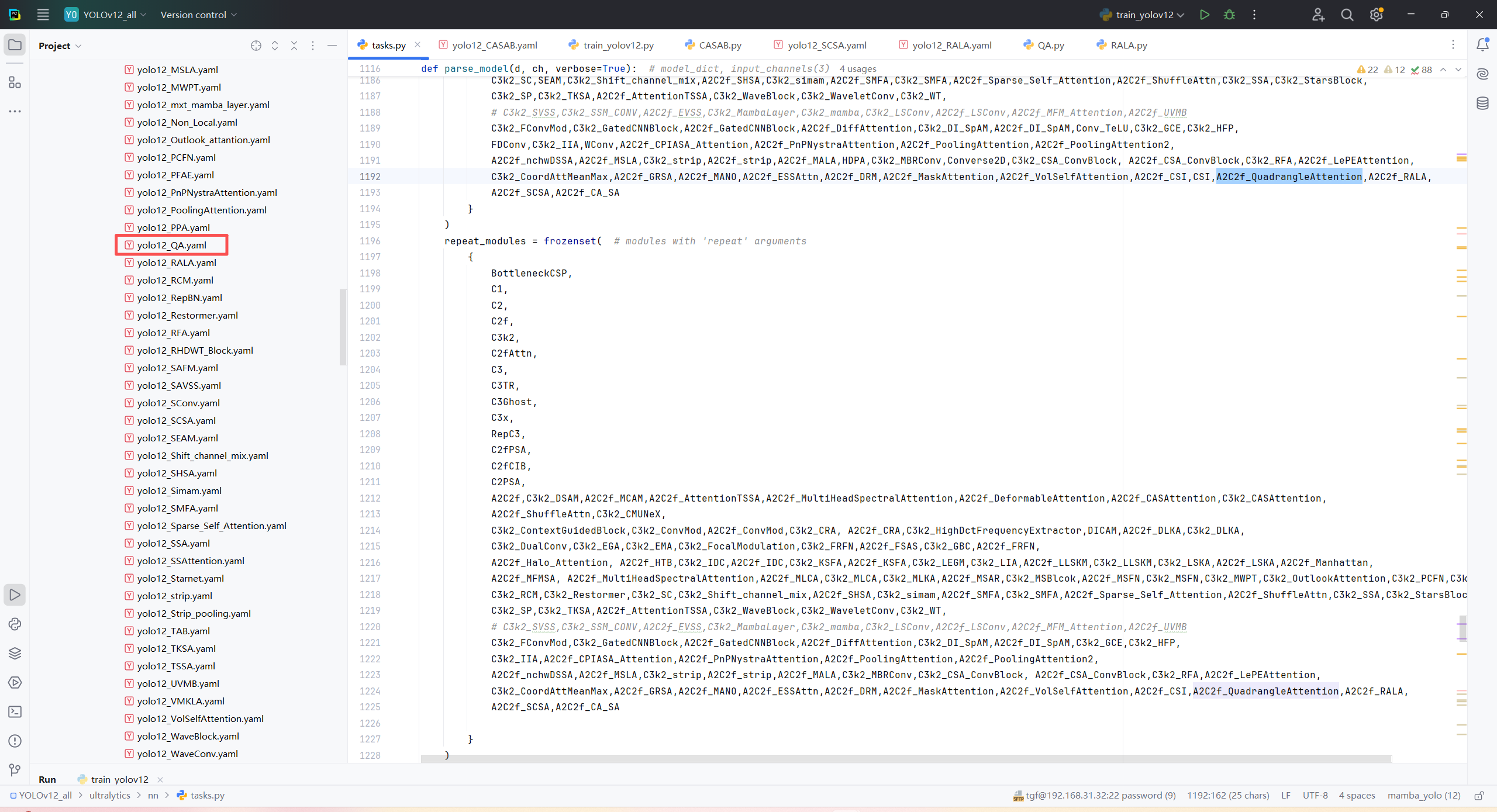The width and height of the screenshot is (1497, 812).
Task: Toggle the Run tool window button
Action: 15,595
